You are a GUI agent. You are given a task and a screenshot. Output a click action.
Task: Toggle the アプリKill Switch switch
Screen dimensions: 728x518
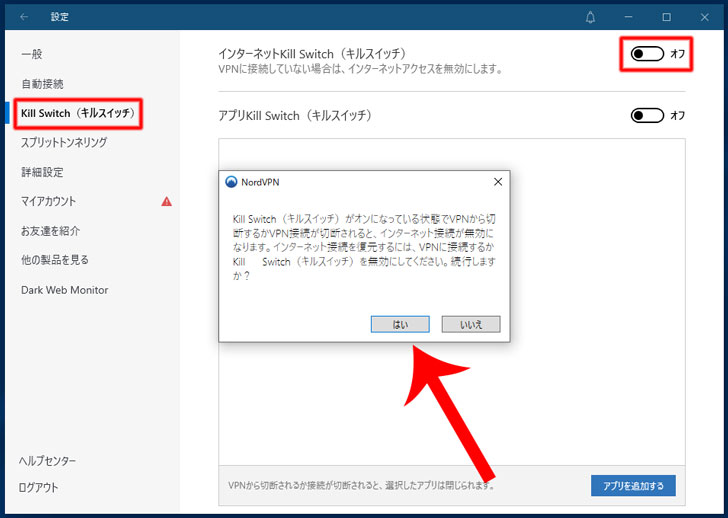pos(647,115)
